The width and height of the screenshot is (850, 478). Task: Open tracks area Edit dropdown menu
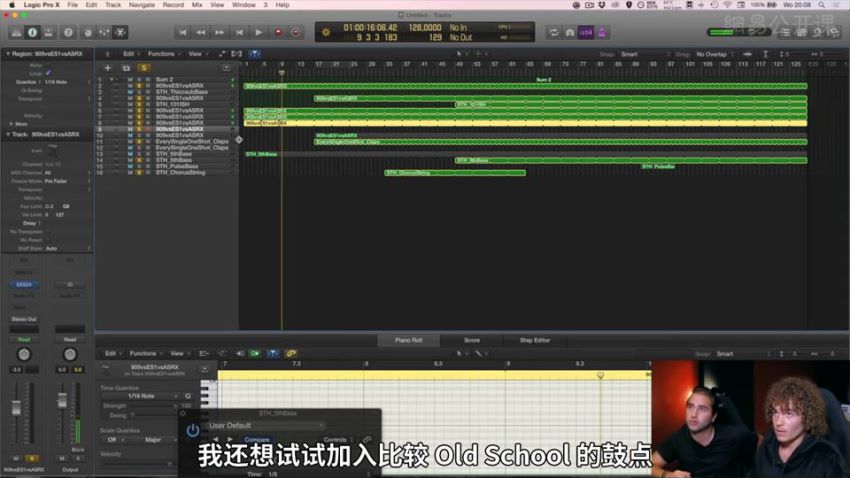click(x=131, y=54)
